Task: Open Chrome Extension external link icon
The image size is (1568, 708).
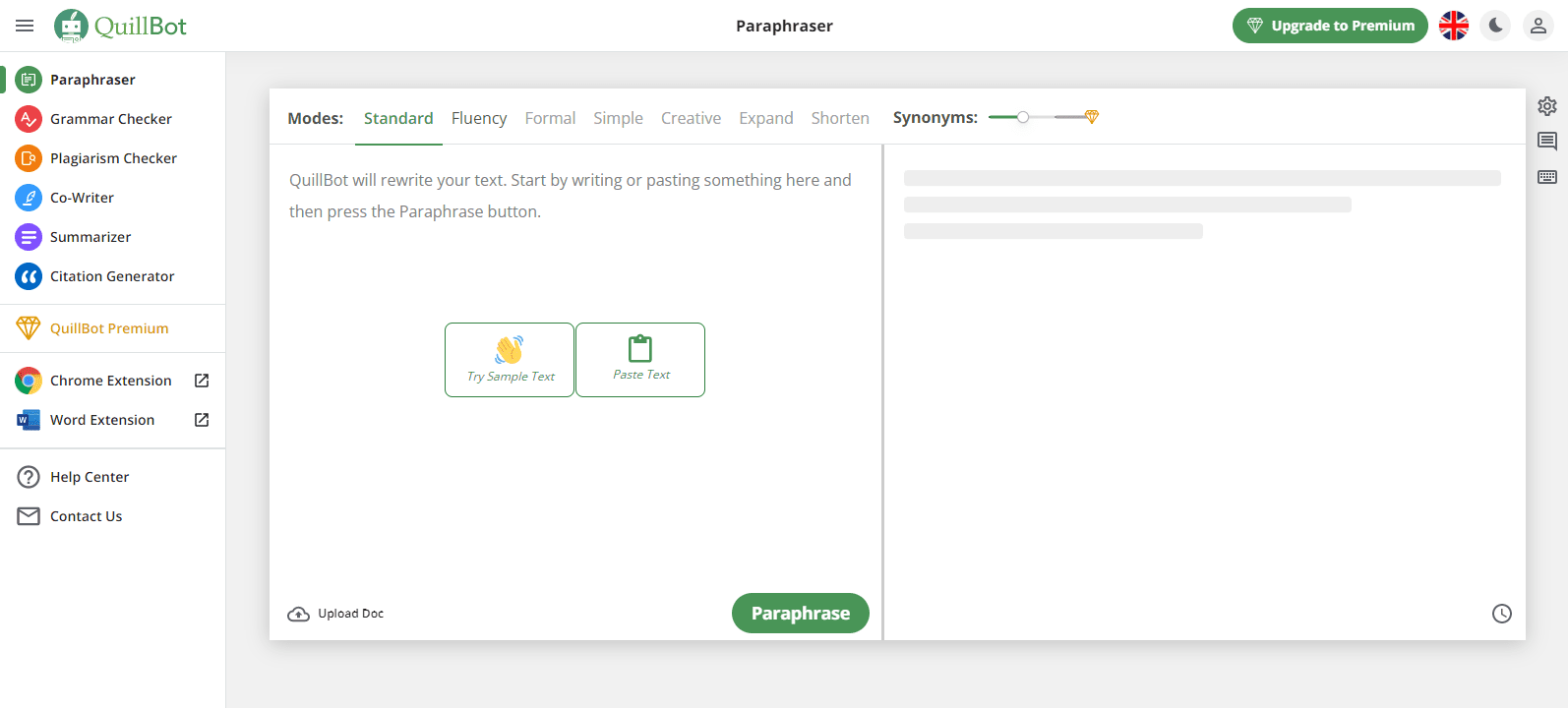Action: pos(202,381)
